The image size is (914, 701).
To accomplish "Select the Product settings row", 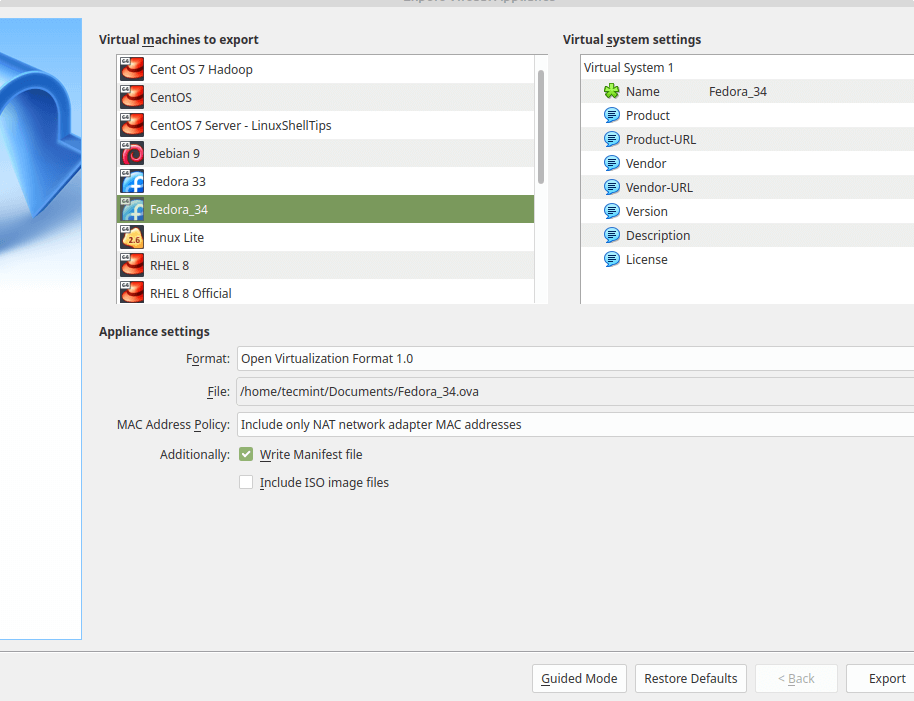I will tap(747, 115).
